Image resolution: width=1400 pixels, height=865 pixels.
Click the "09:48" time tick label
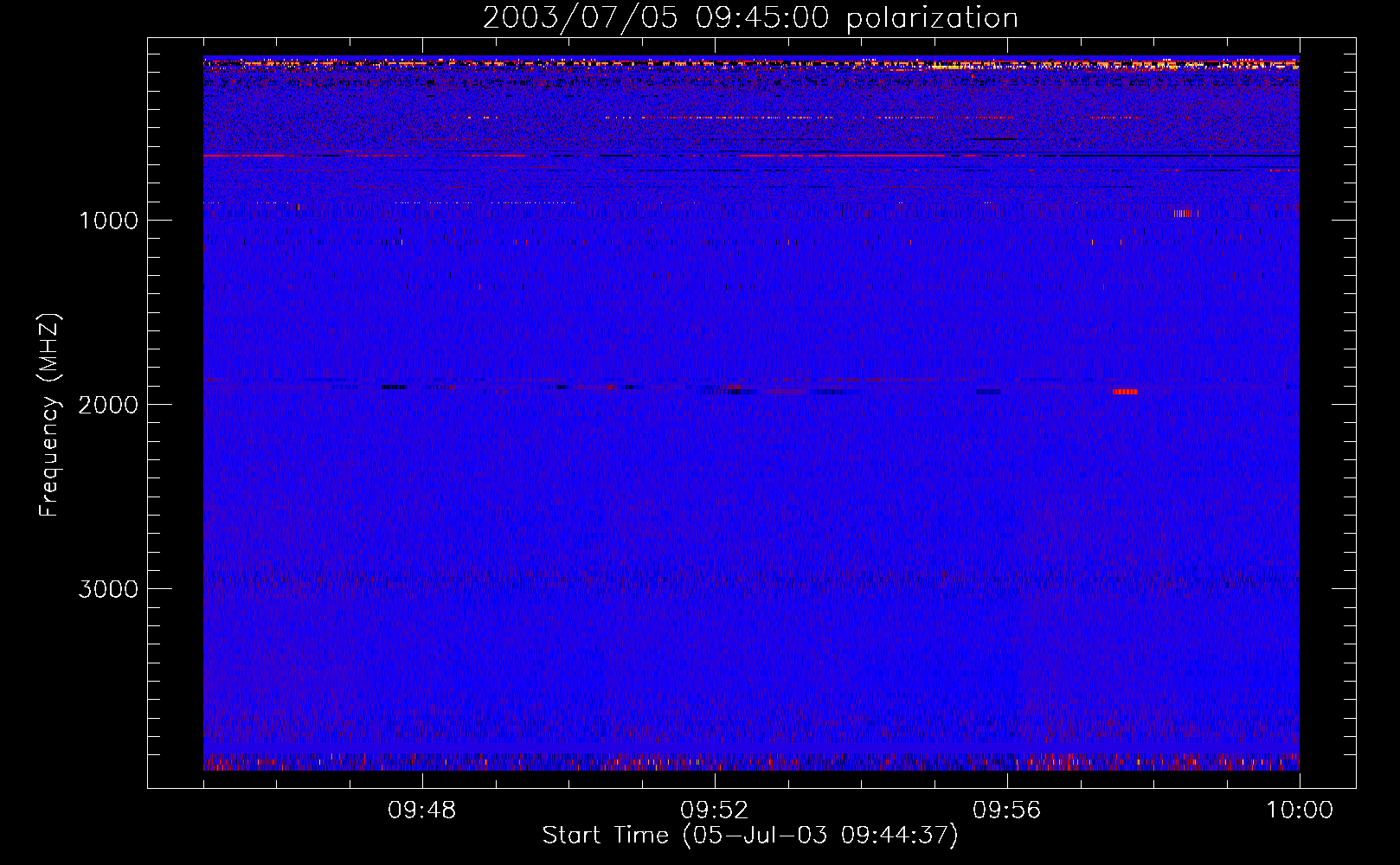[422, 811]
